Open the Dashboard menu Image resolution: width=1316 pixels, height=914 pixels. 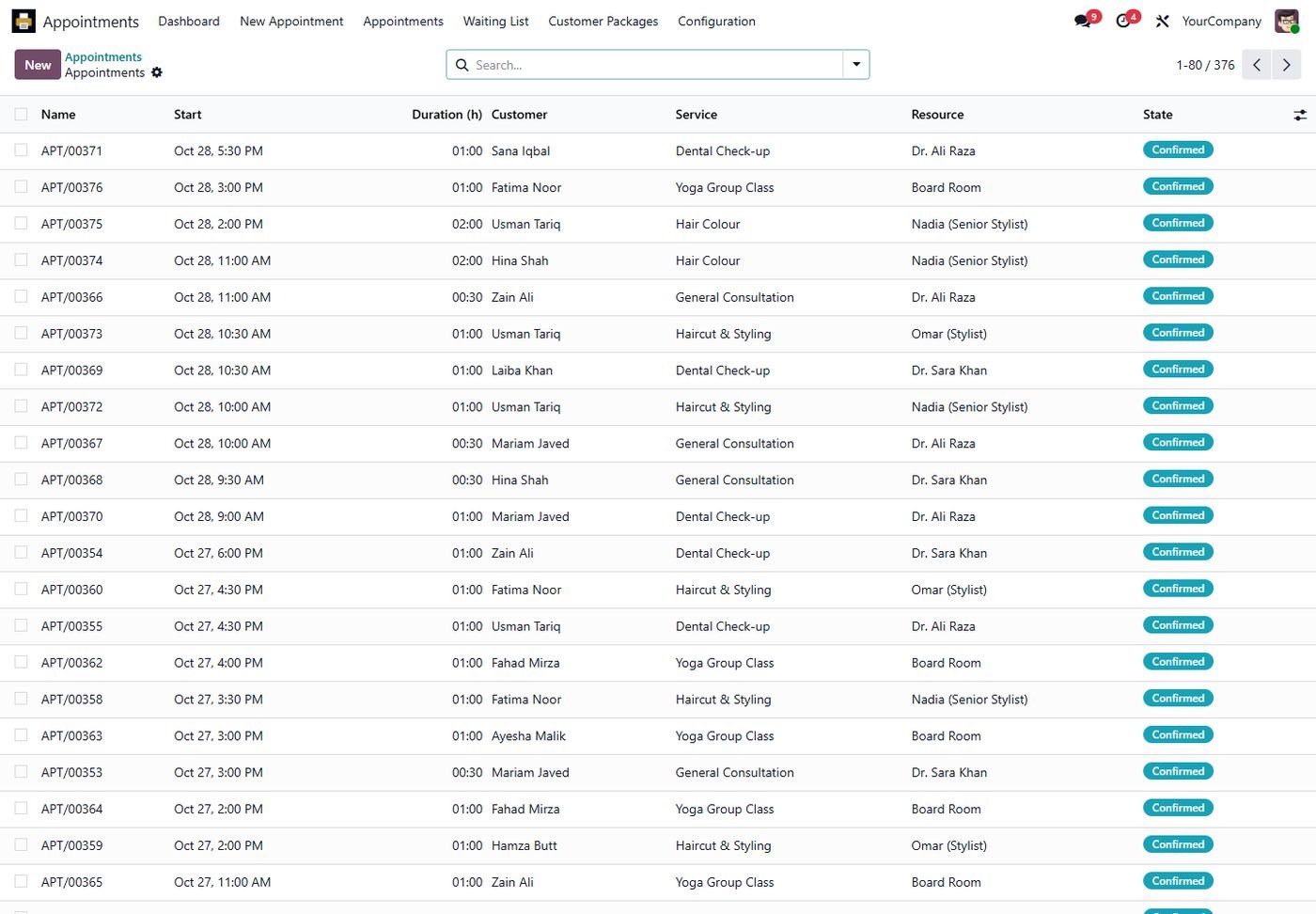click(189, 21)
